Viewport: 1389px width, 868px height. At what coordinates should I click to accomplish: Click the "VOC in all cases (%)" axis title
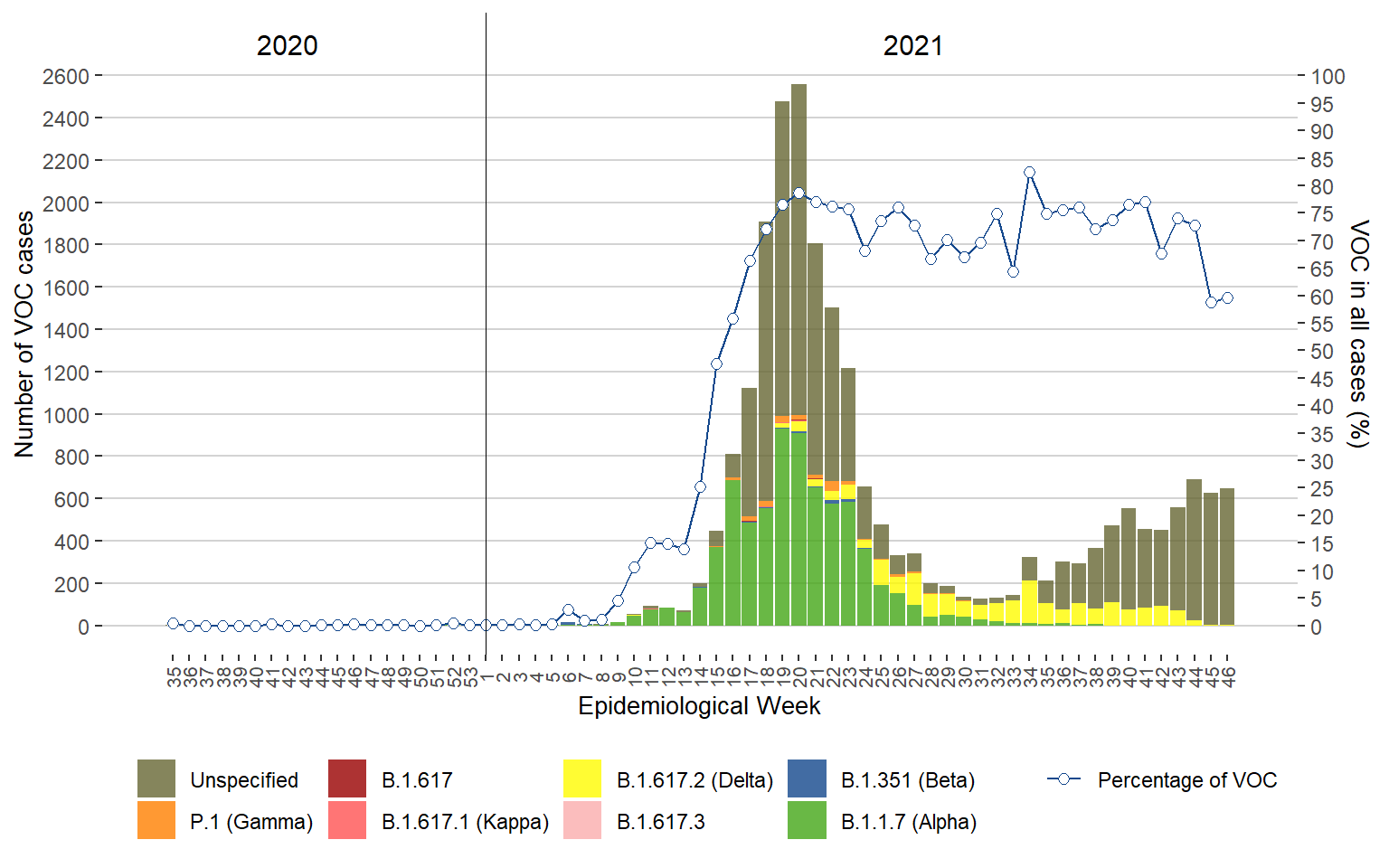(x=1358, y=334)
